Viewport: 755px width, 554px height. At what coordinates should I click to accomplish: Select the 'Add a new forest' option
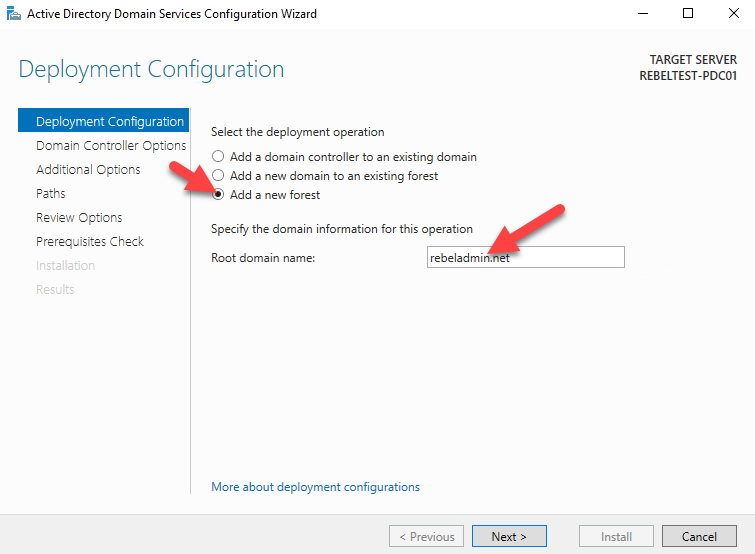tap(218, 195)
